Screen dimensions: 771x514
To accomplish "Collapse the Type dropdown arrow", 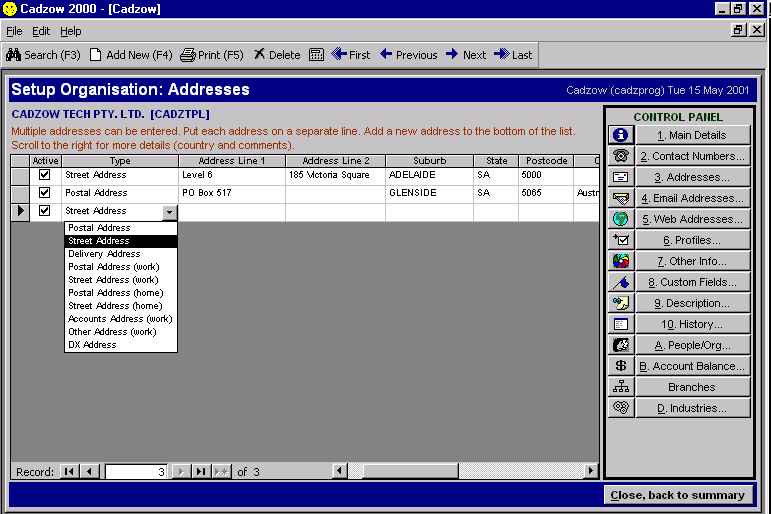I will [169, 212].
